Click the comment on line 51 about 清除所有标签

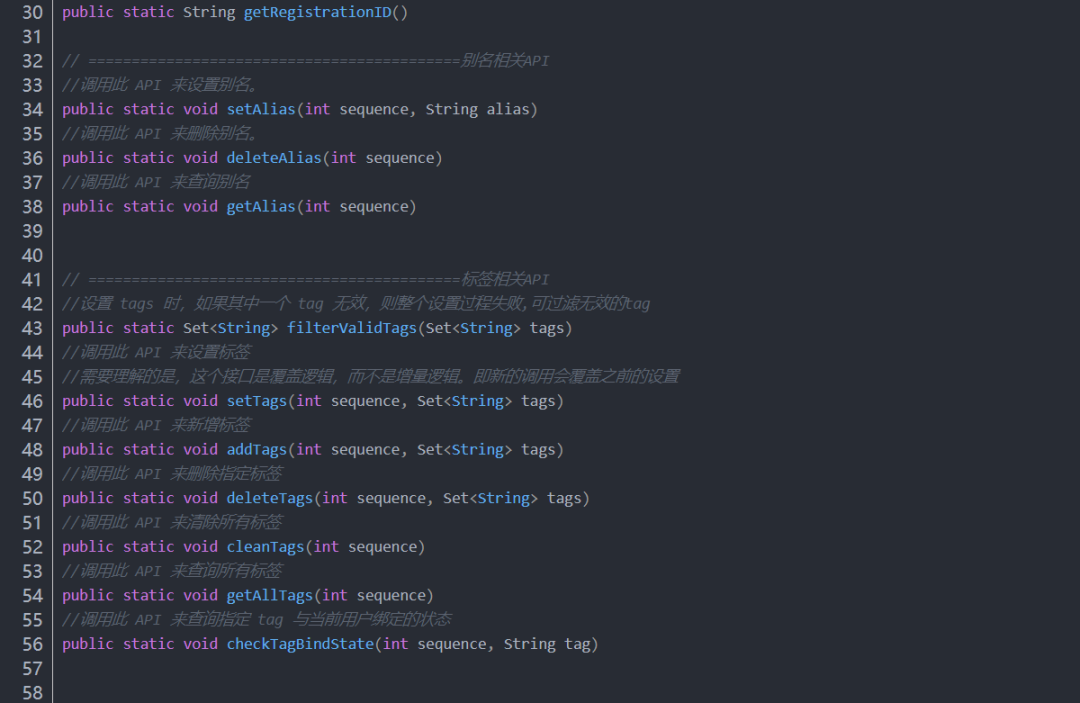coord(172,523)
